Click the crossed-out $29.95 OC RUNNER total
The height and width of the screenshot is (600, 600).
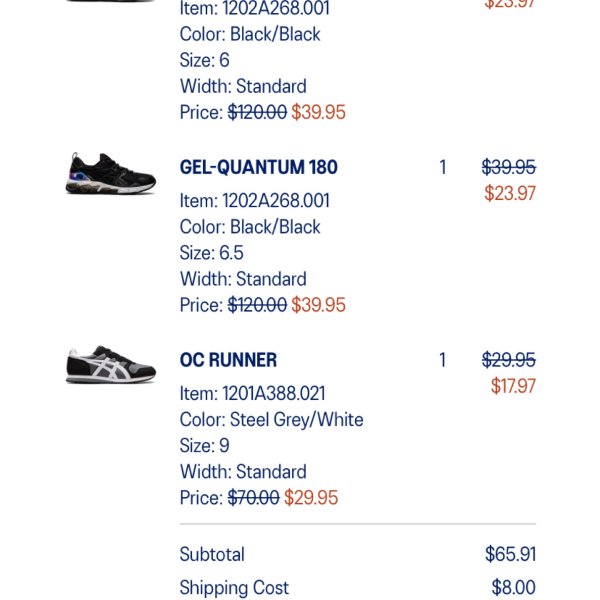click(x=509, y=360)
